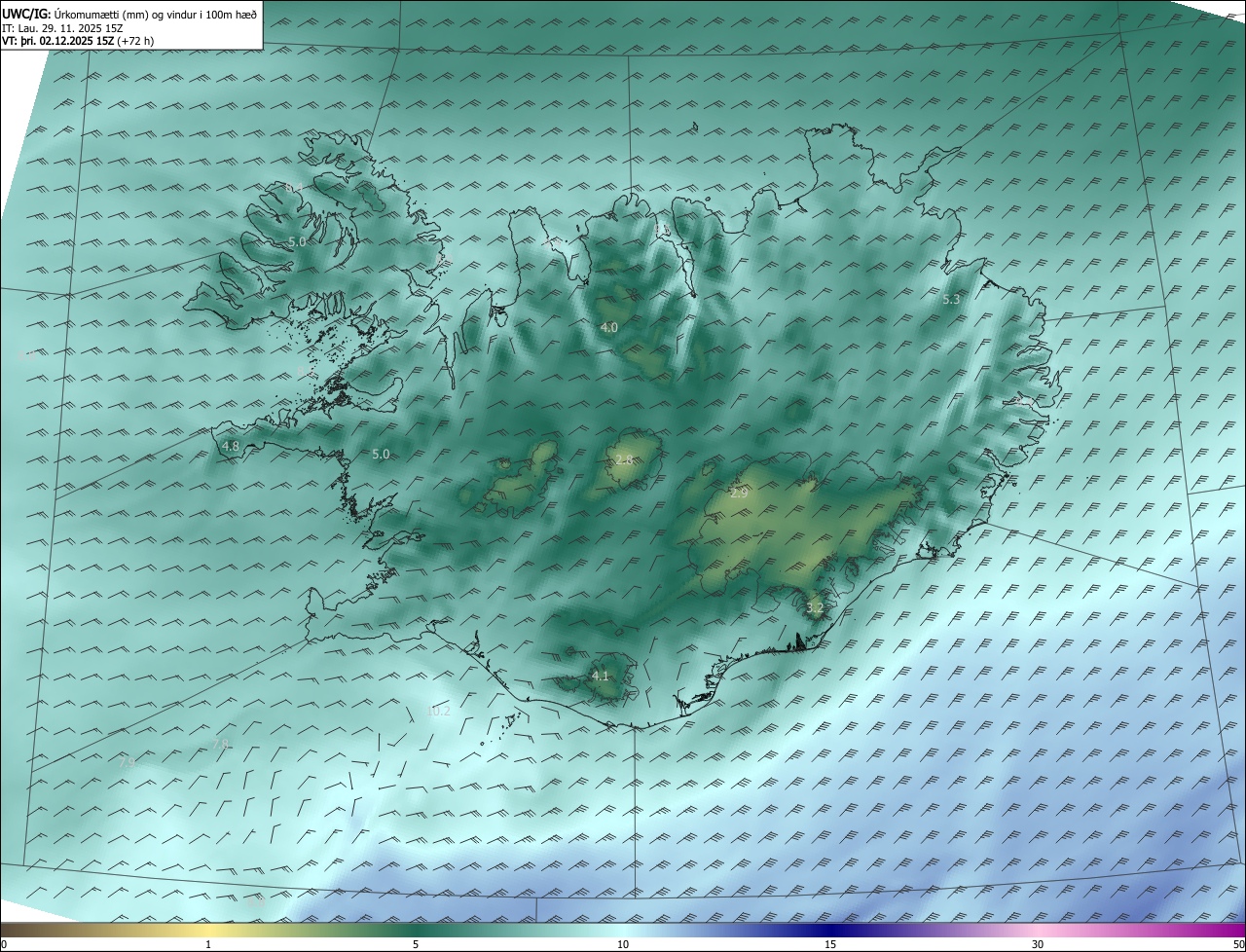Screen dimensions: 1246x952
Task: Click the 7.9 value over the southwest ocean
Action: pyautogui.click(x=127, y=763)
